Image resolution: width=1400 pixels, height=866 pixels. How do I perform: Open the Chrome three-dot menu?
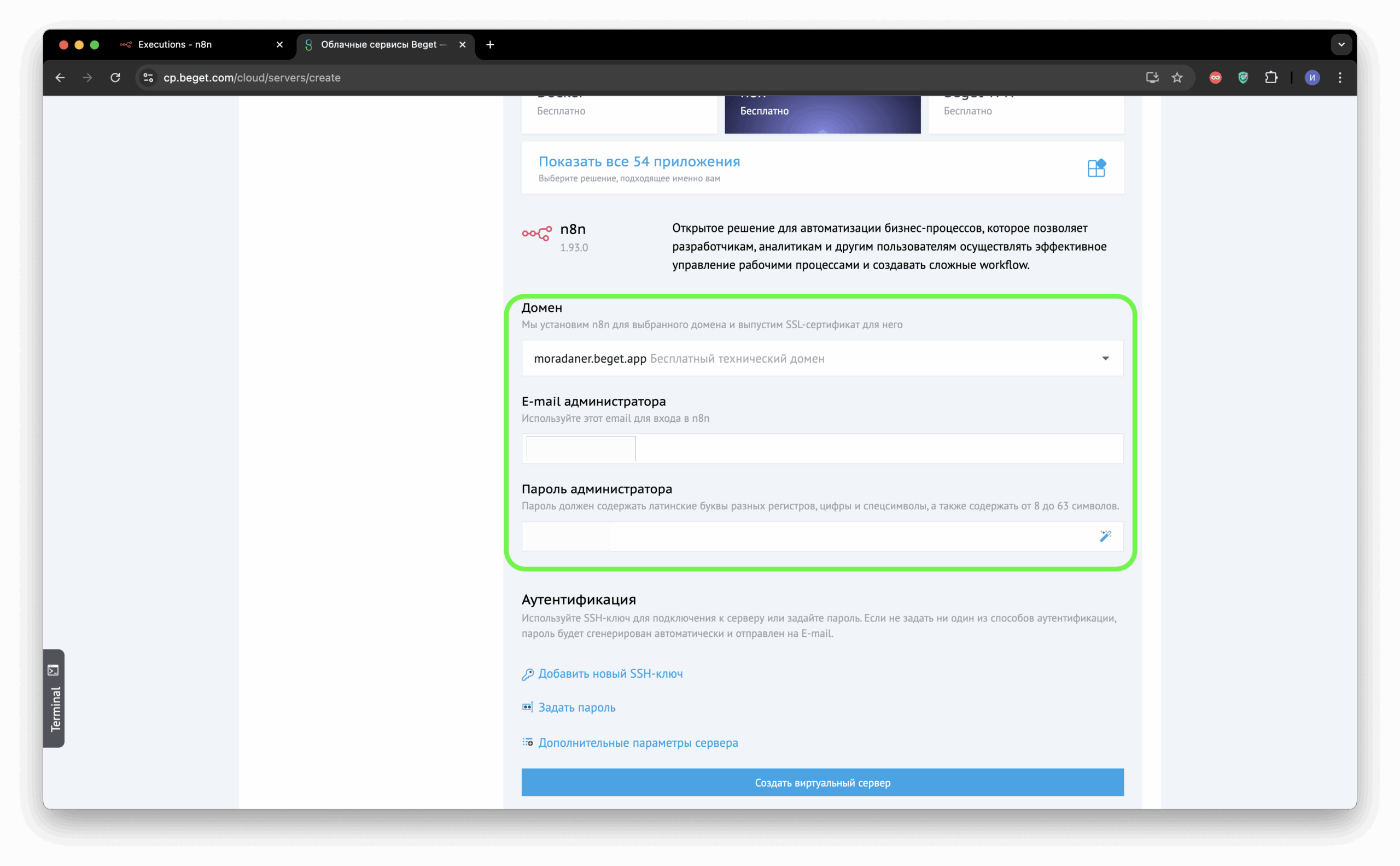pyautogui.click(x=1340, y=77)
